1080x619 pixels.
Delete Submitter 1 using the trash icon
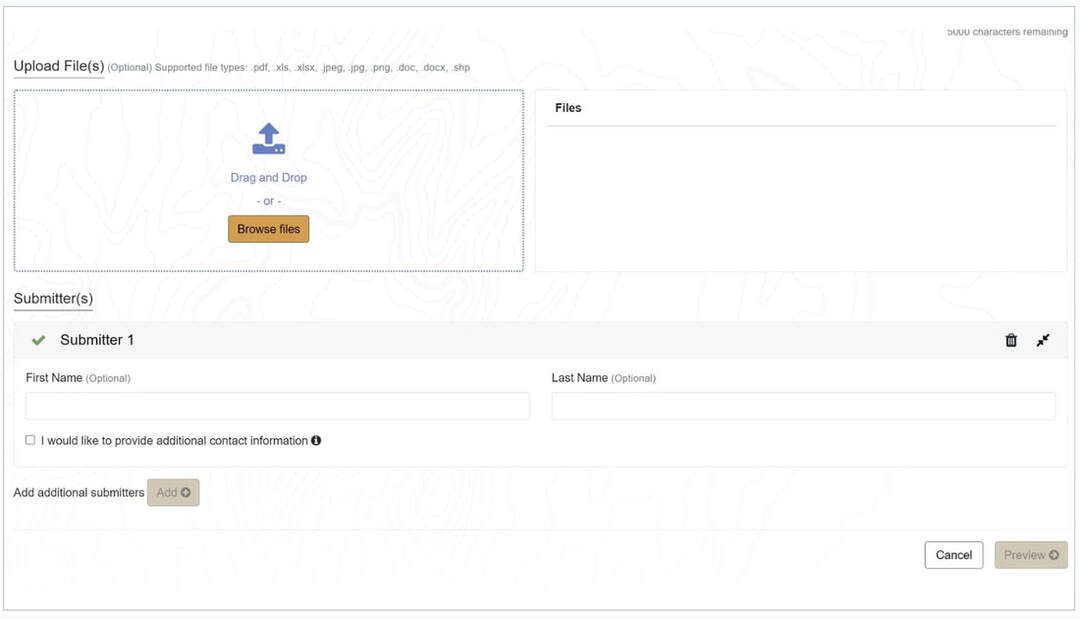pos(1011,340)
